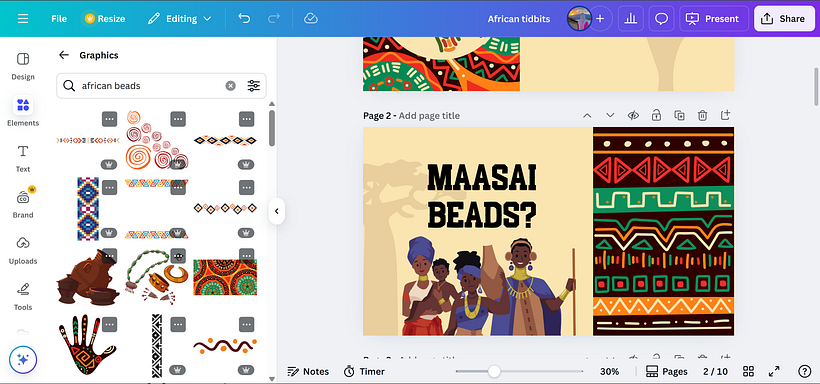Screen dimensions: 820x384
Task: Add collaborators with the plus button
Action: tap(600, 19)
